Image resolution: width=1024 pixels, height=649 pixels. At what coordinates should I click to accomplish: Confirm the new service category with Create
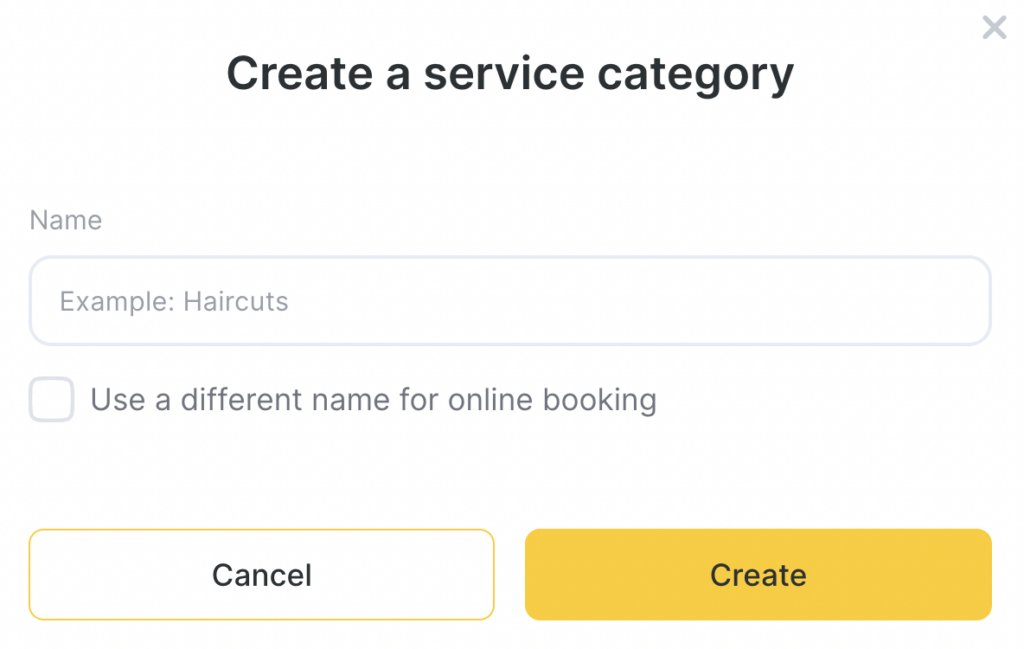coord(758,575)
